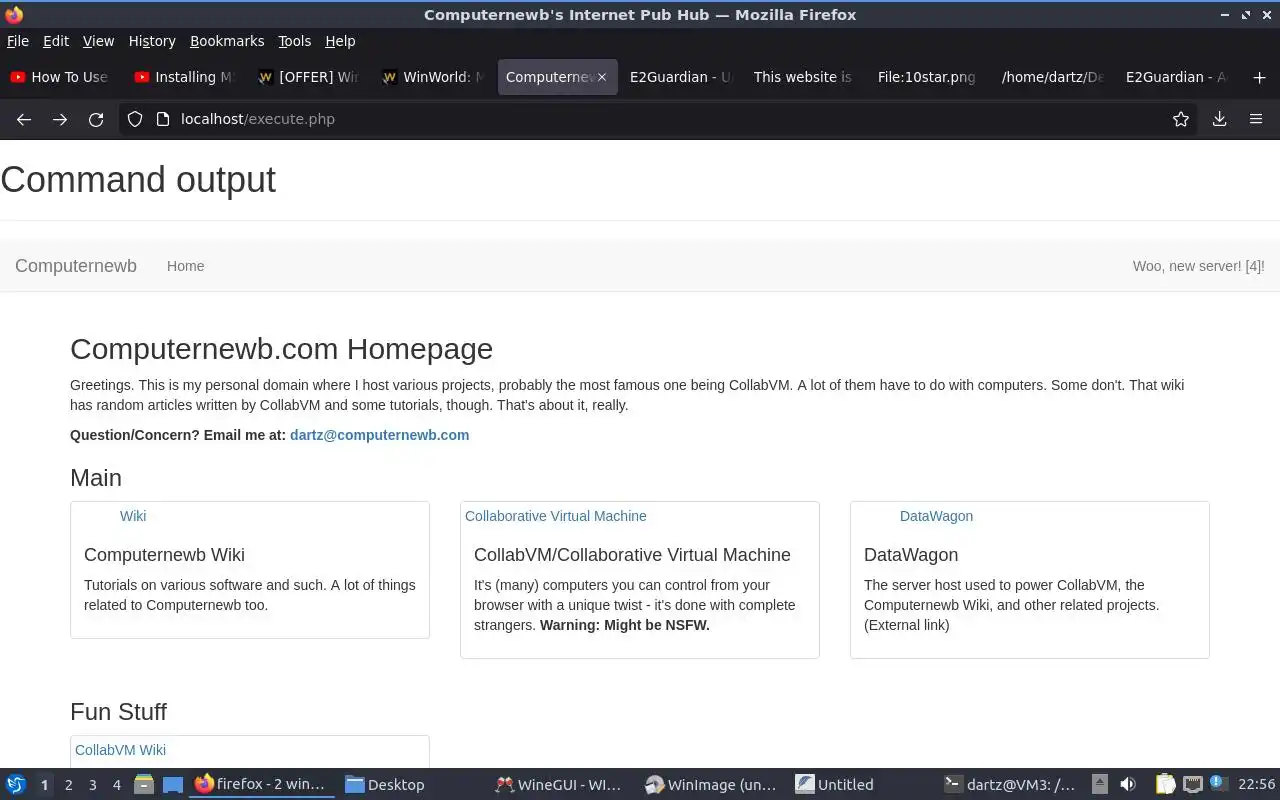Open the Tools menu
Viewport: 1280px width, 800px height.
[x=295, y=41]
